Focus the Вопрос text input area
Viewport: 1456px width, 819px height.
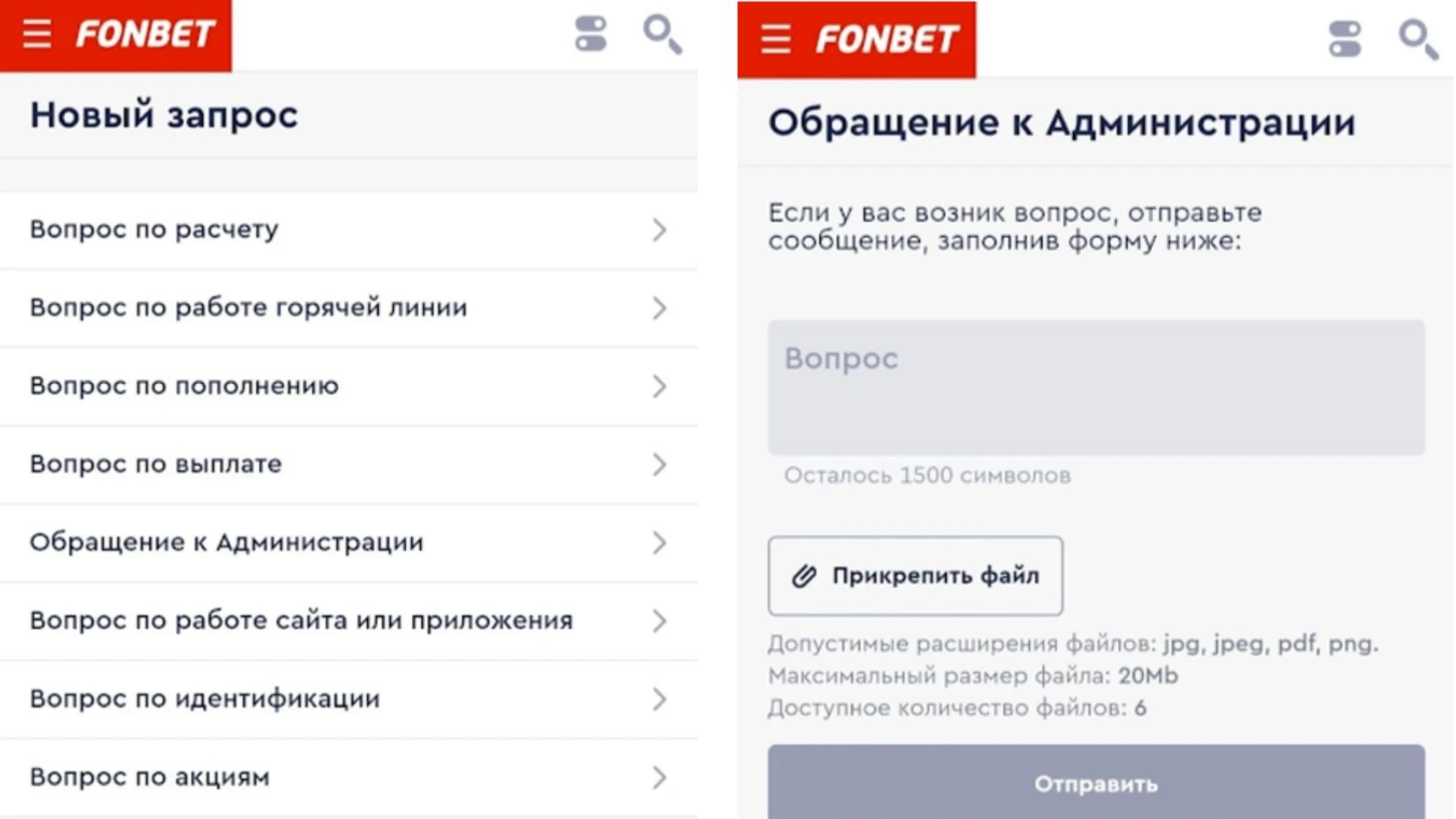coord(1096,388)
